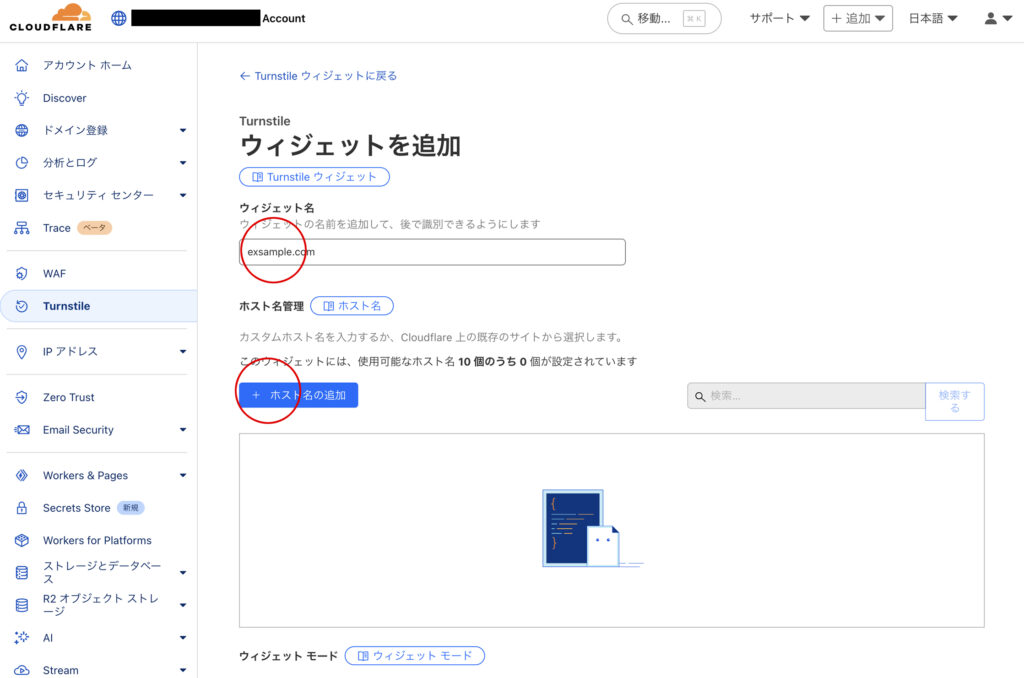Open Trace in sidebar
1024x678 pixels.
pos(57,228)
